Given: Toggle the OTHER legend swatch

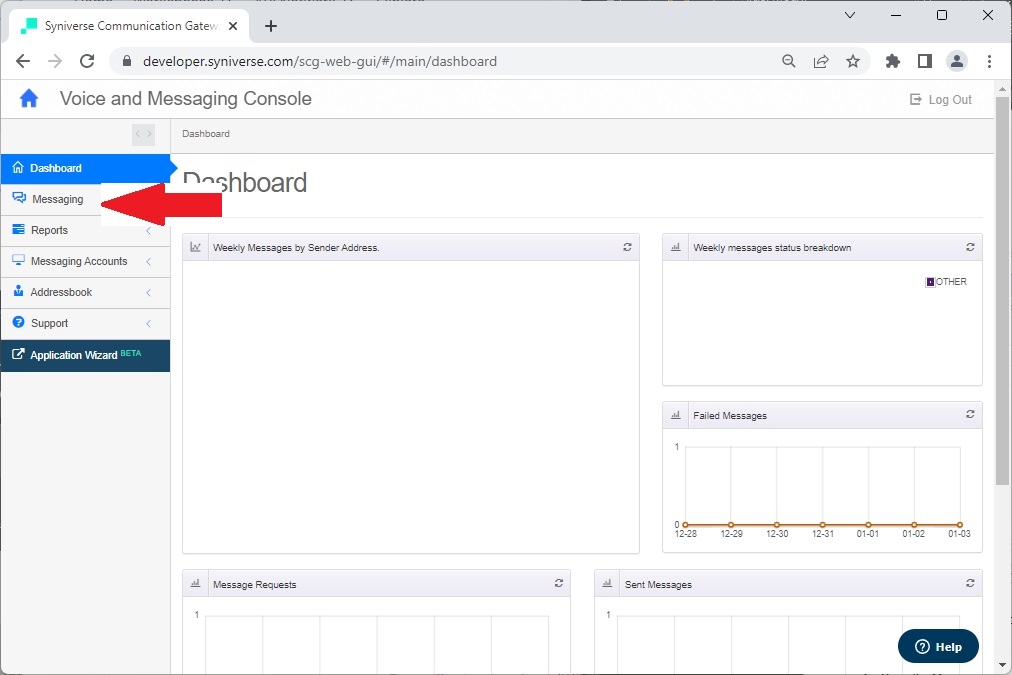Looking at the screenshot, I should [x=930, y=282].
